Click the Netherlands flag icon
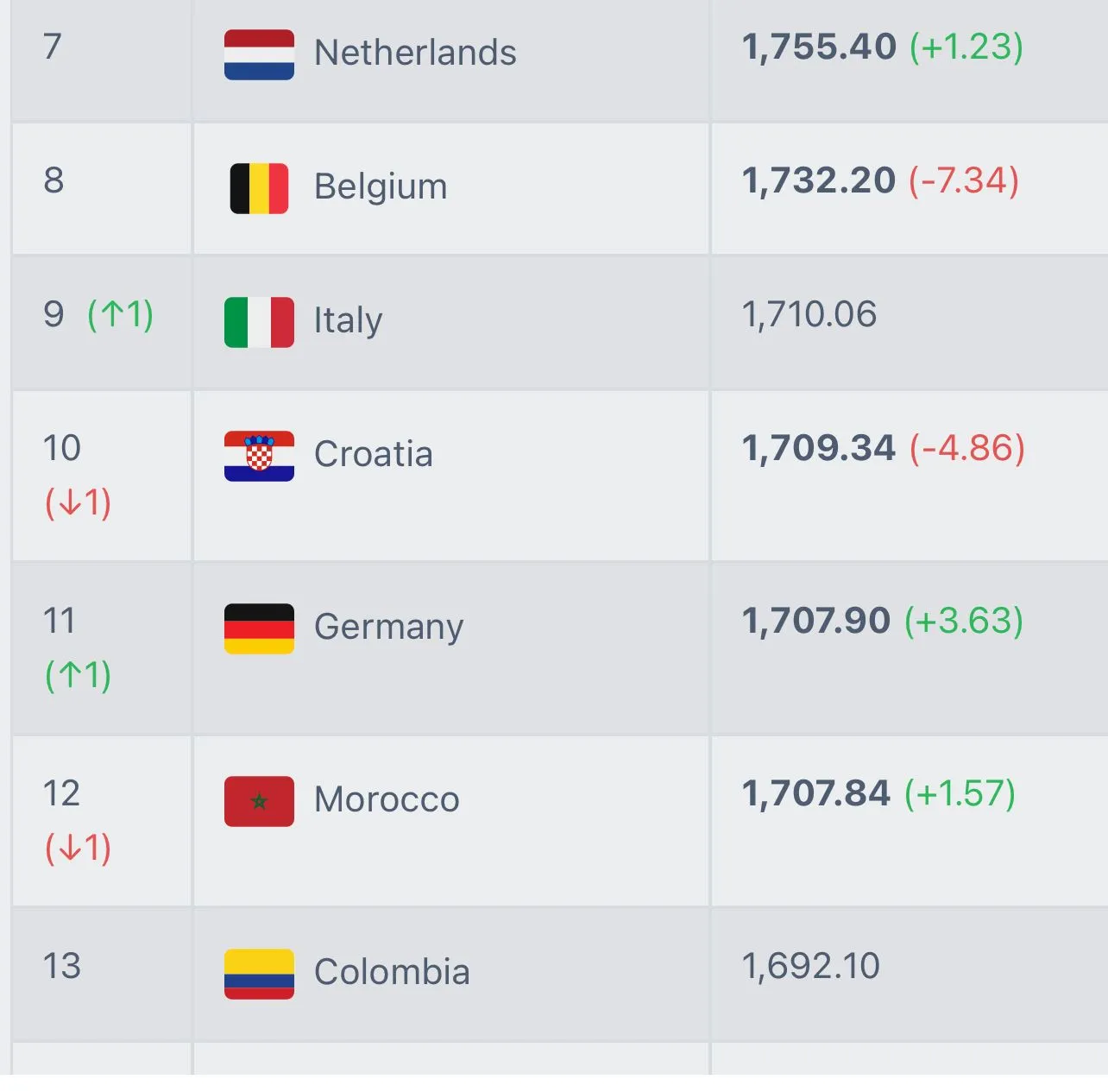 tap(259, 54)
